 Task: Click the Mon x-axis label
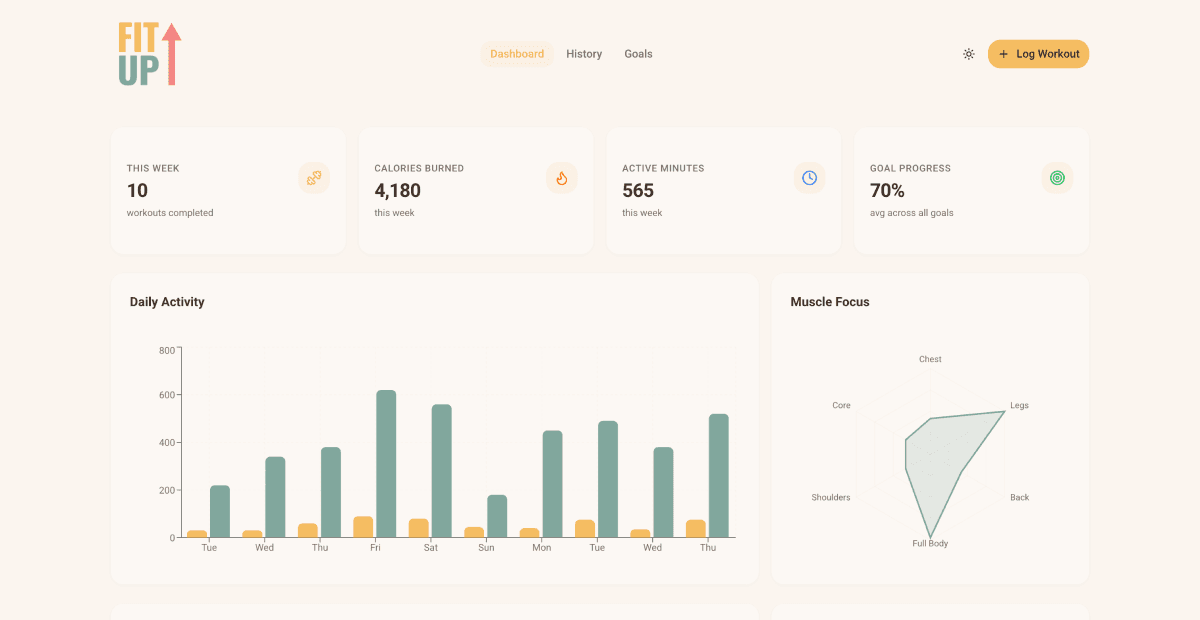tap(541, 548)
